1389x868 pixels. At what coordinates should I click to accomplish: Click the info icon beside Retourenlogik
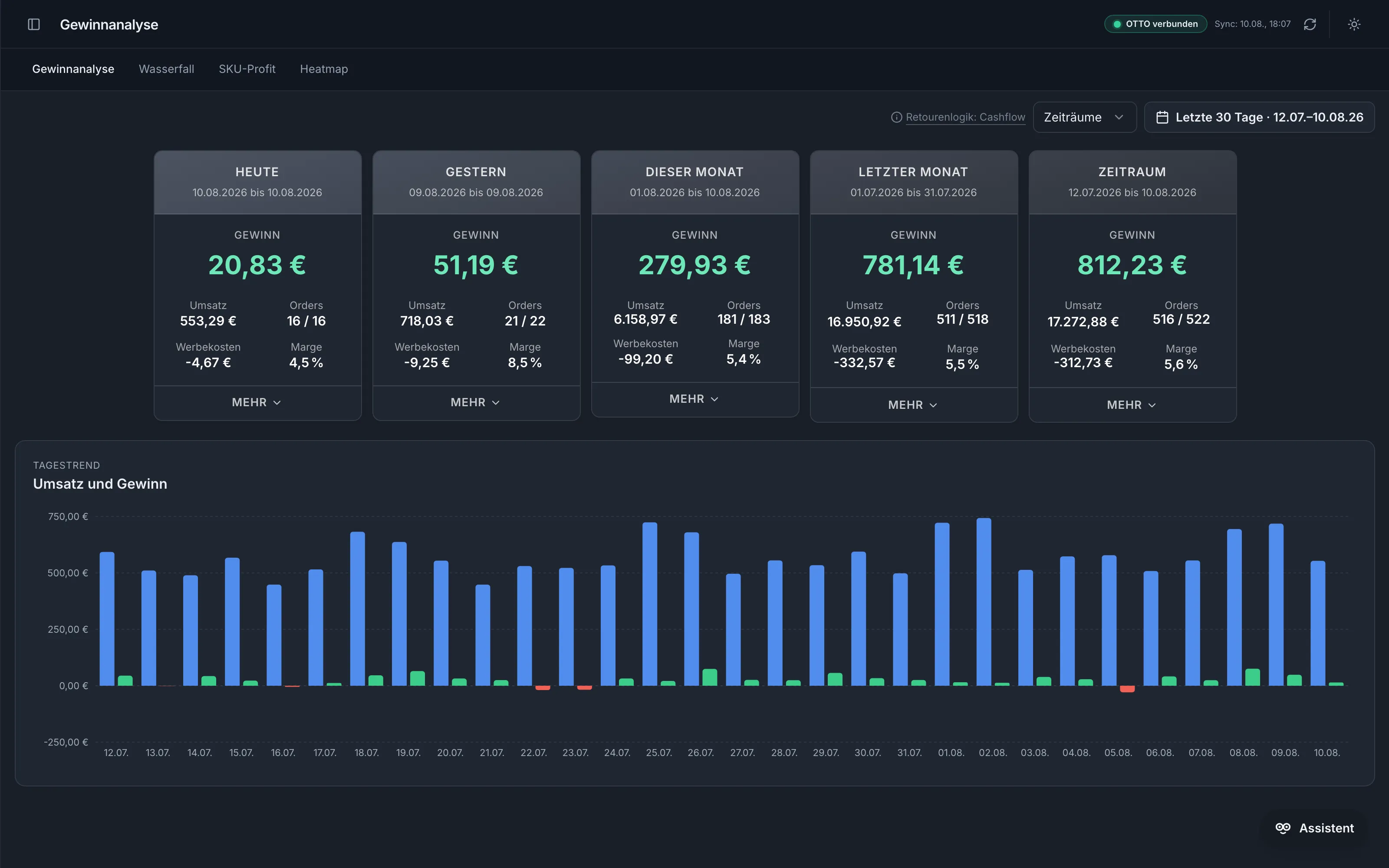(896, 117)
